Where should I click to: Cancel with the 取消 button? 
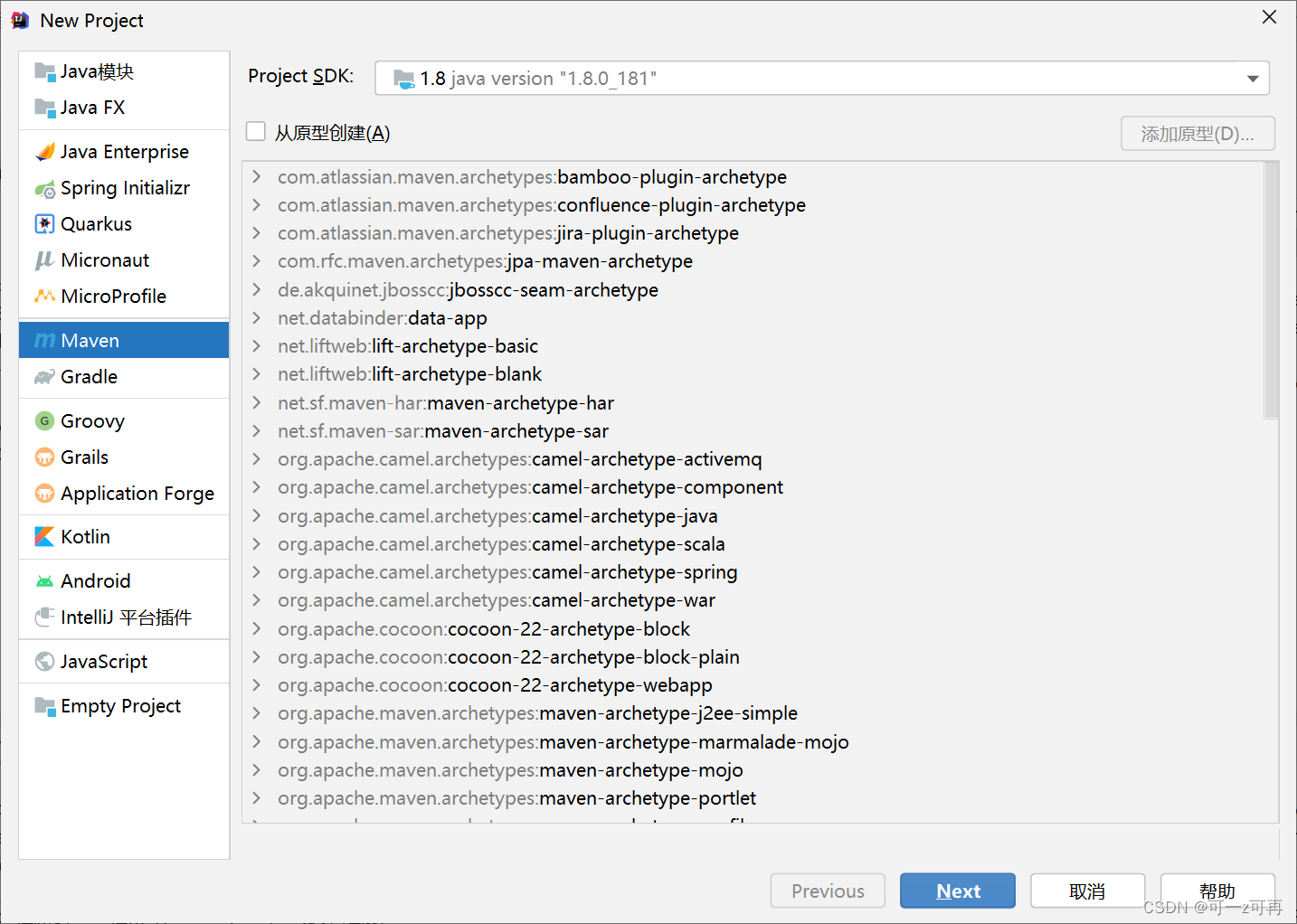point(1087,891)
